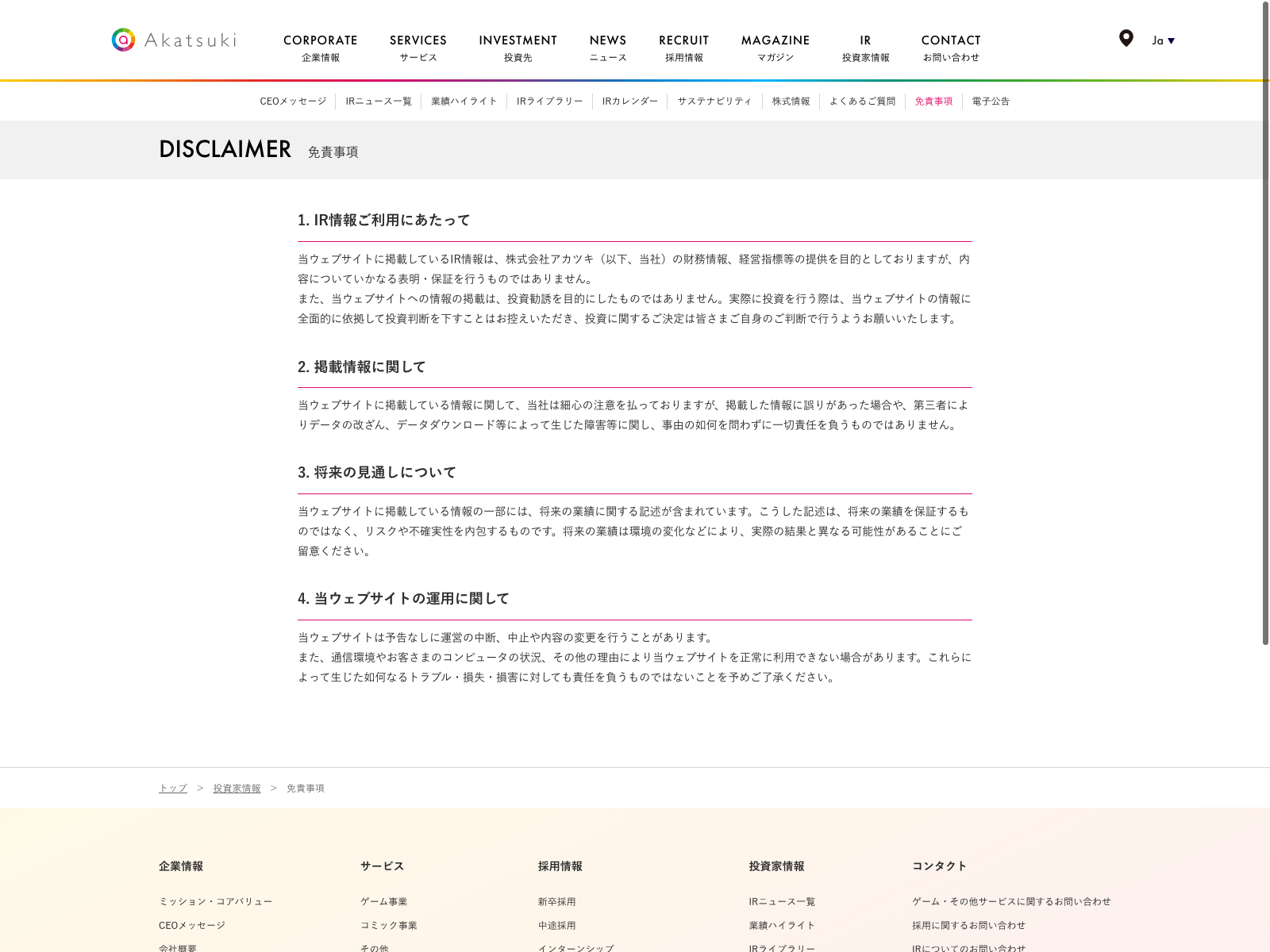Open the Ja language dropdown

[x=1163, y=40]
